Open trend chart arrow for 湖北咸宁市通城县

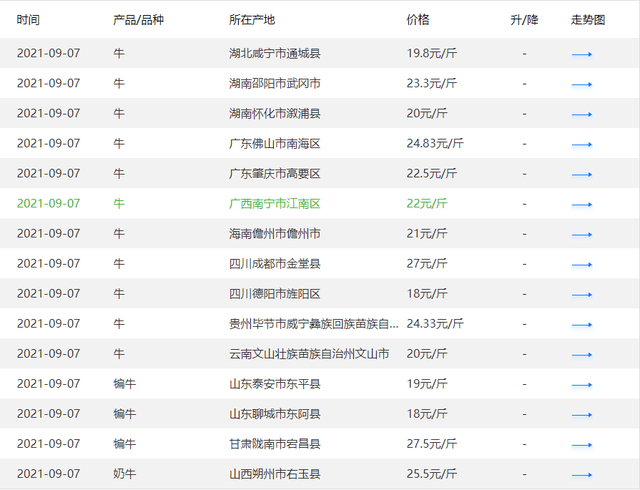[582, 54]
